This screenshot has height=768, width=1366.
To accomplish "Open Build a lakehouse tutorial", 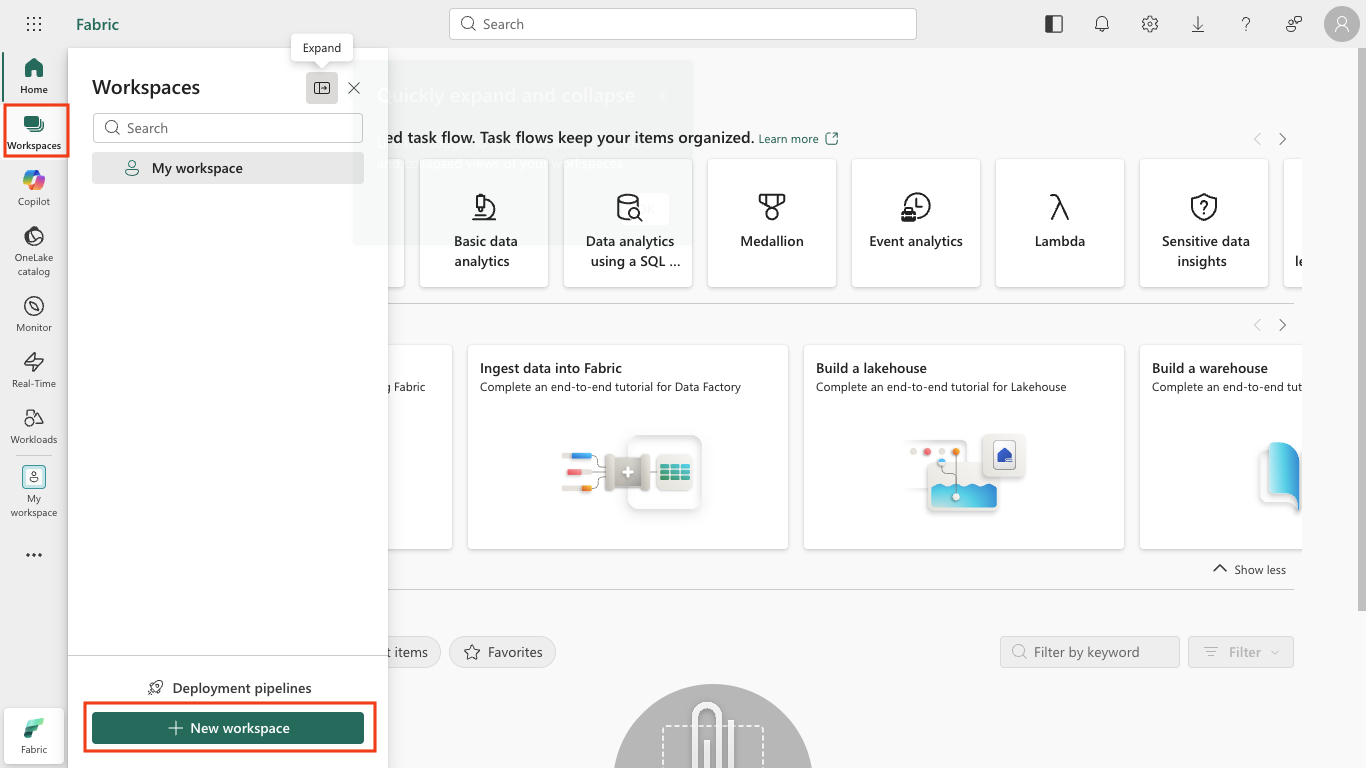I will pos(964,447).
